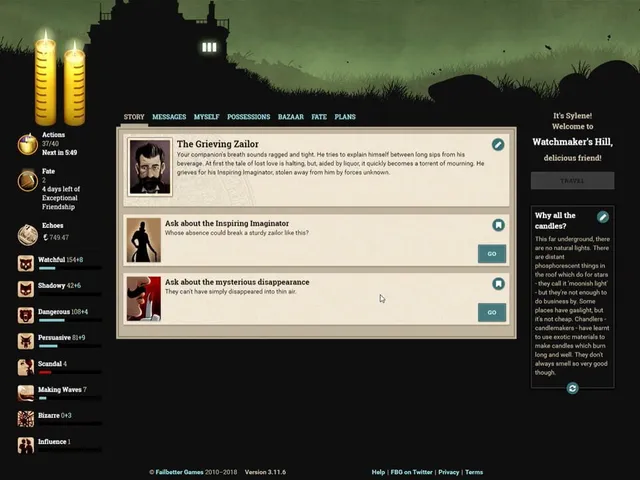
Task: Click 'Ask about the Inspiring Imaginator' heading
Action: (x=227, y=223)
